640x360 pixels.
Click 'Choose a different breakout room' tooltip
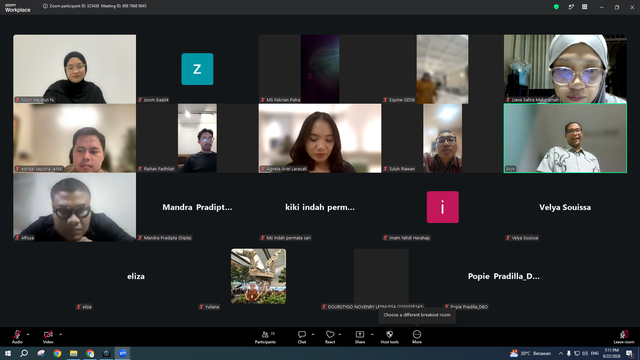[x=417, y=315]
